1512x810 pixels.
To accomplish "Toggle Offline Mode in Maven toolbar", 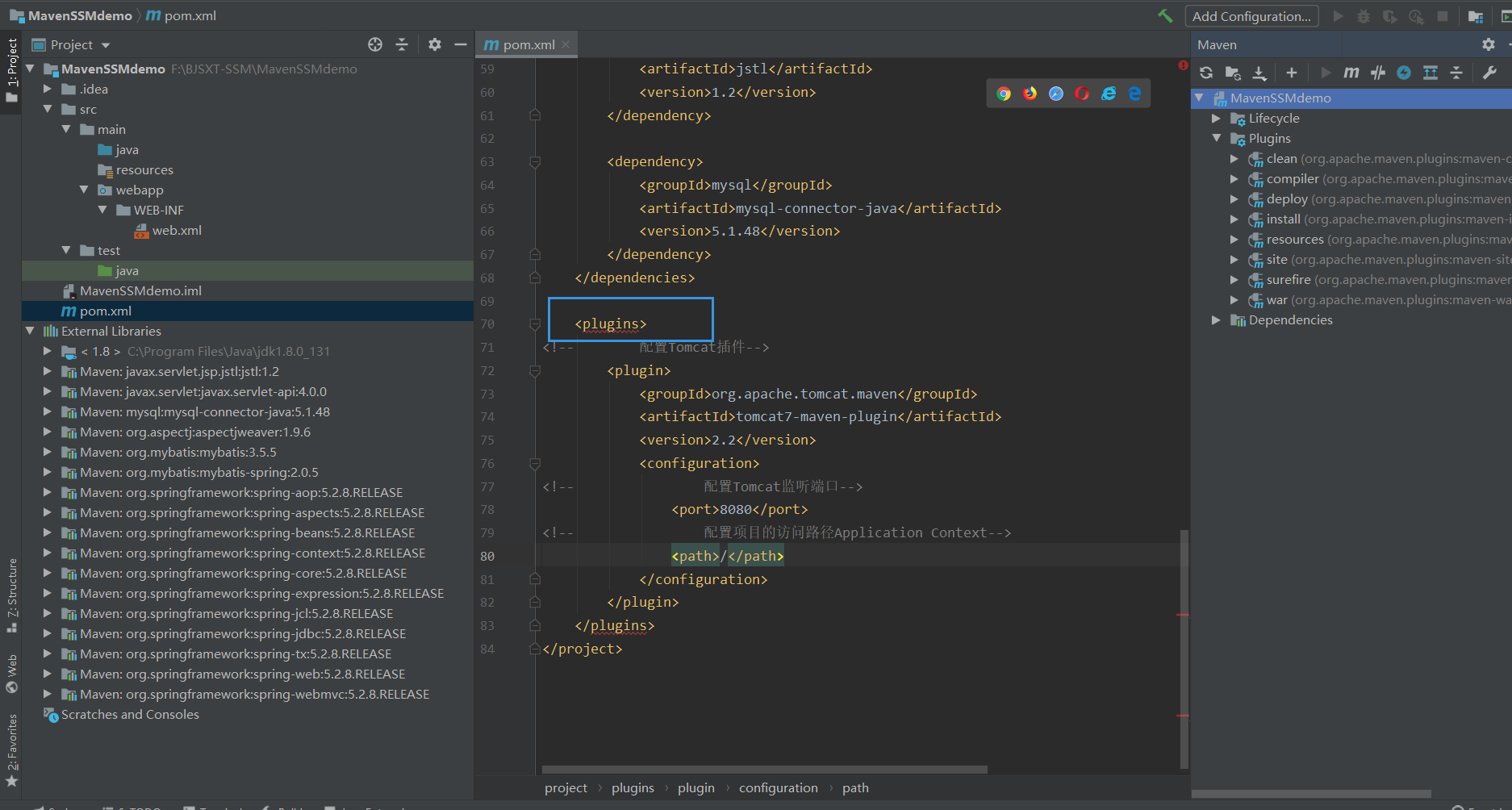I will click(x=1378, y=73).
